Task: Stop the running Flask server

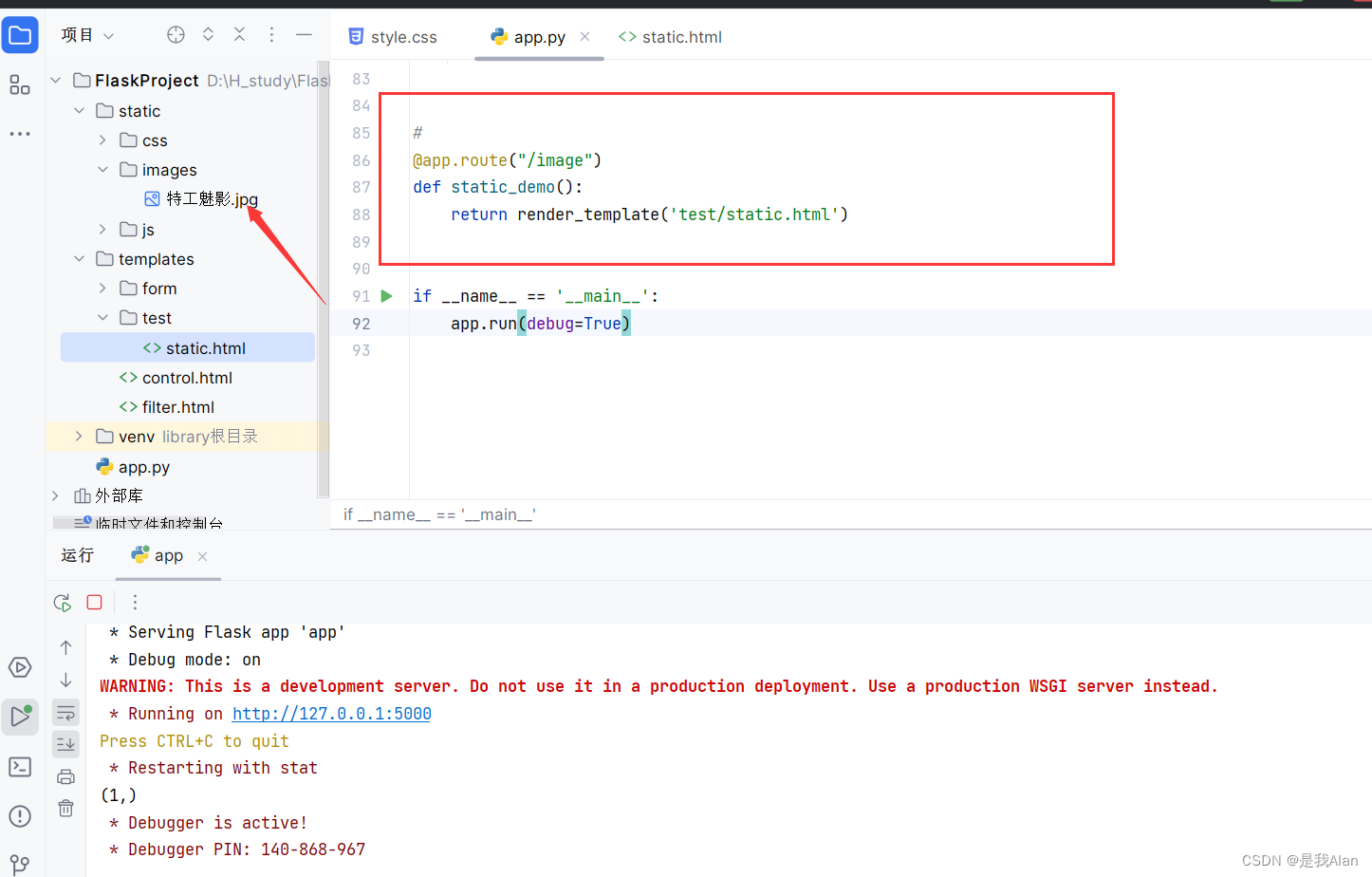Action: coord(93,602)
